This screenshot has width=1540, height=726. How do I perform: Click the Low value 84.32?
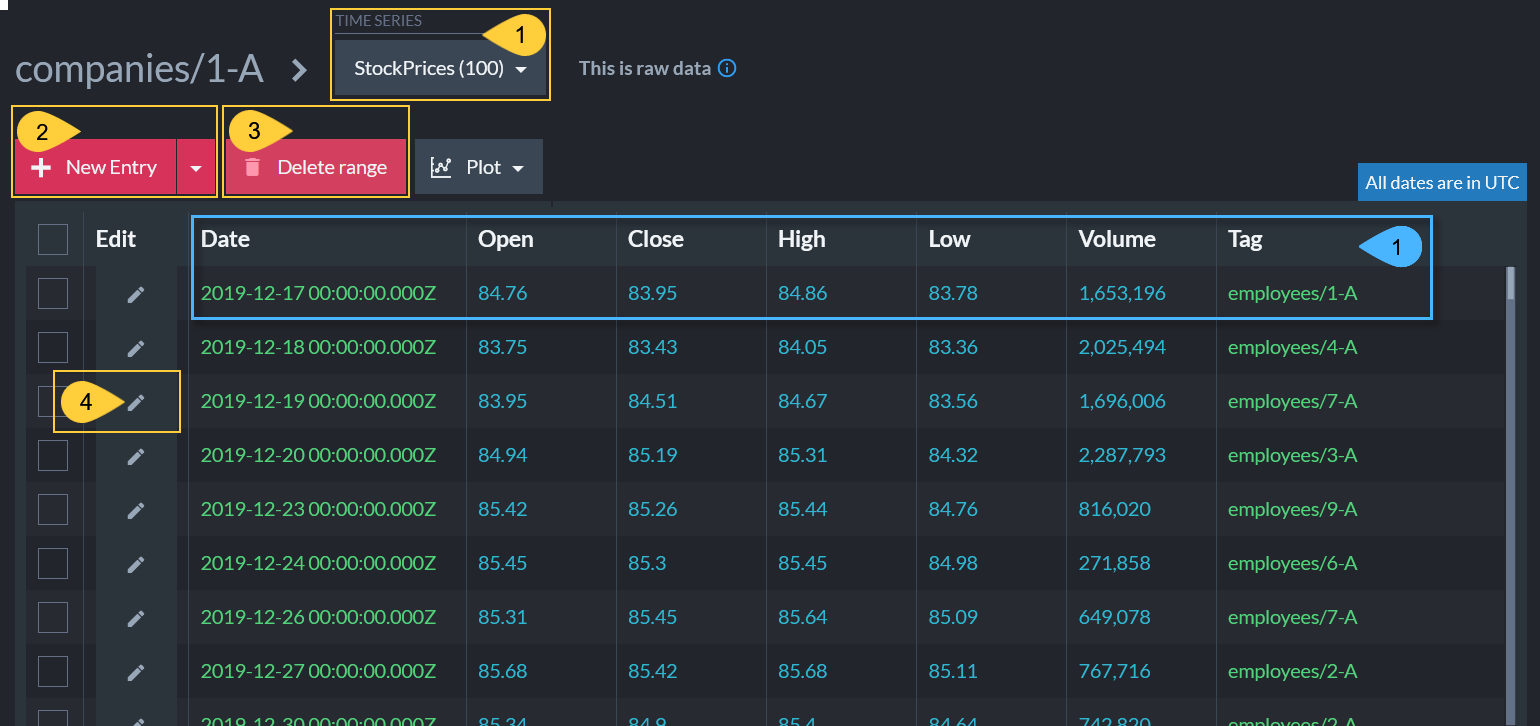pos(953,456)
